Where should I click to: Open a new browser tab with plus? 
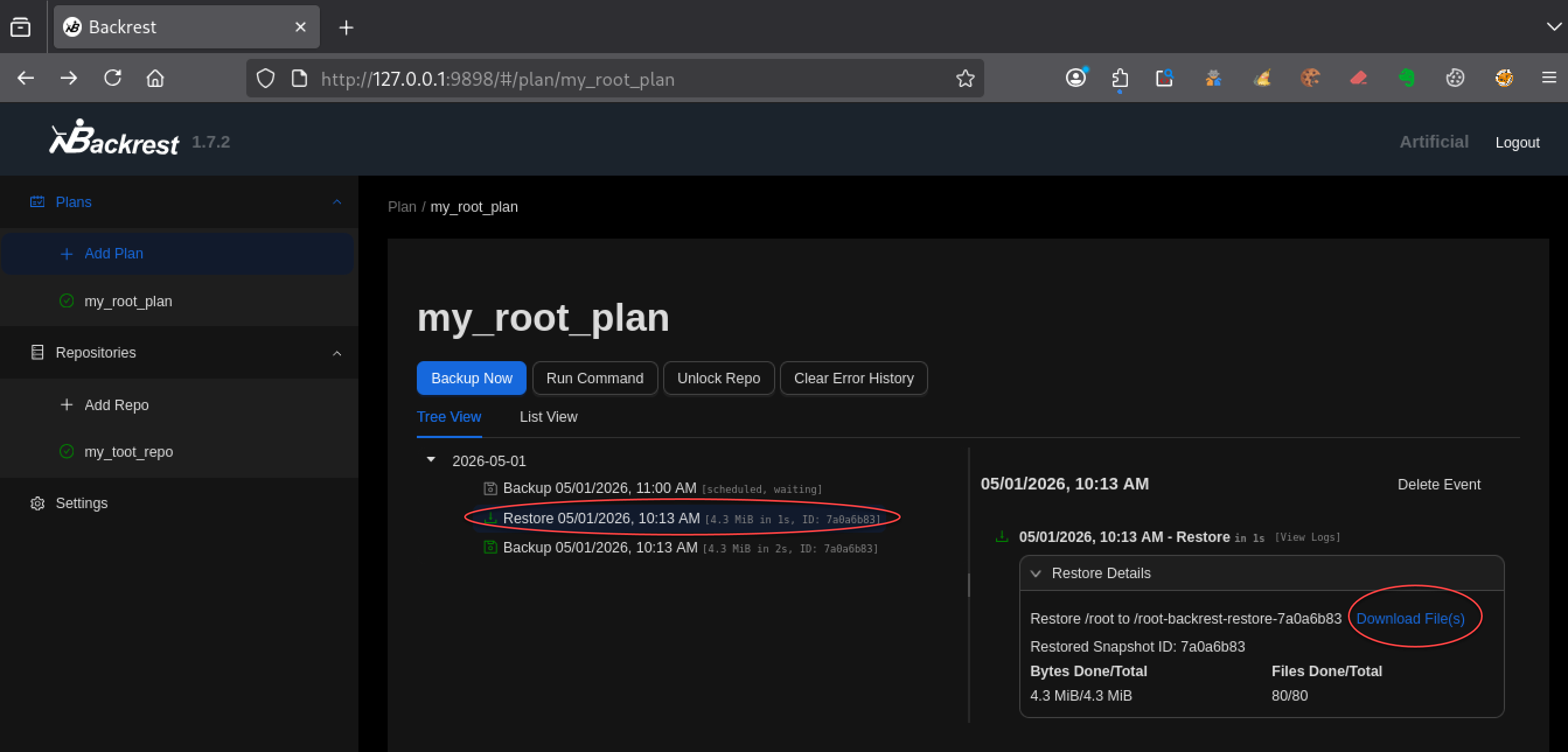pos(346,27)
